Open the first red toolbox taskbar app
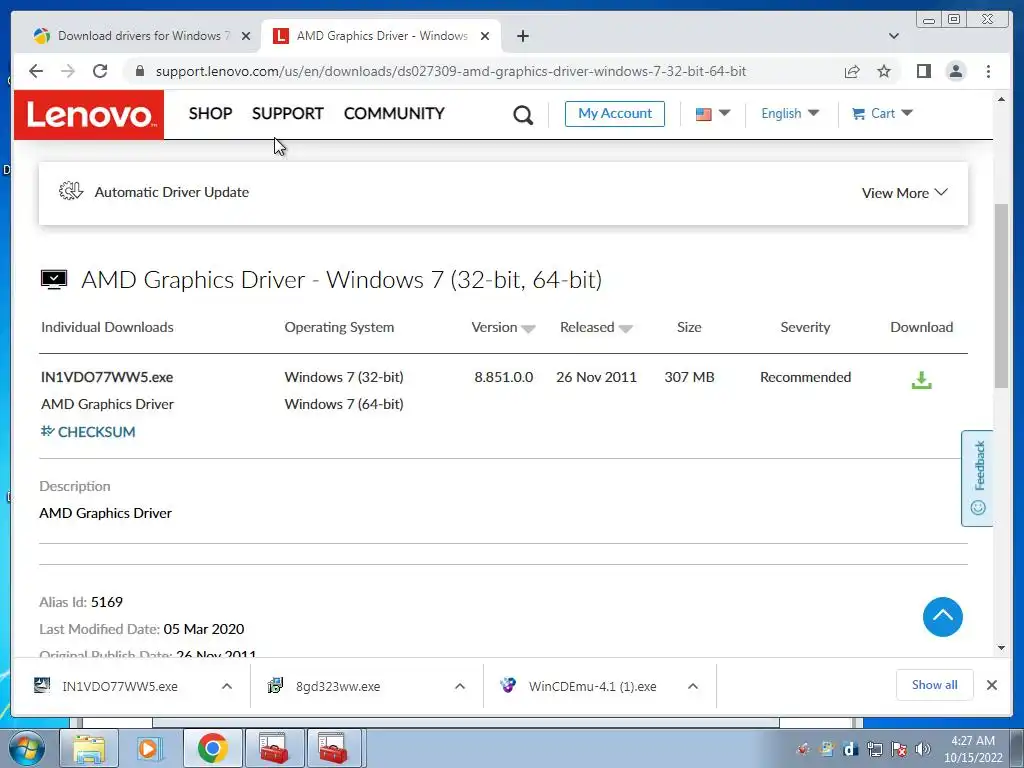Screen dimensions: 1024x768 (x=274, y=748)
